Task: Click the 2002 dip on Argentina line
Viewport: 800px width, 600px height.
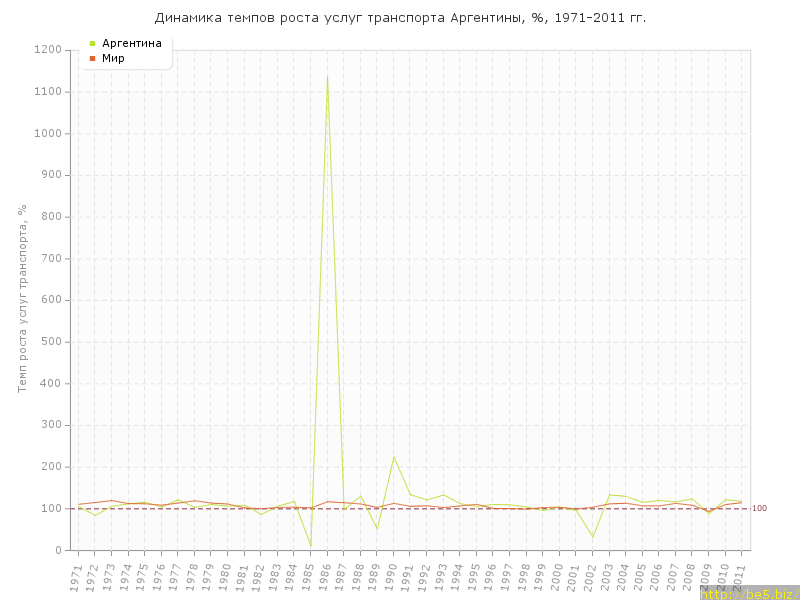Action: tap(592, 537)
